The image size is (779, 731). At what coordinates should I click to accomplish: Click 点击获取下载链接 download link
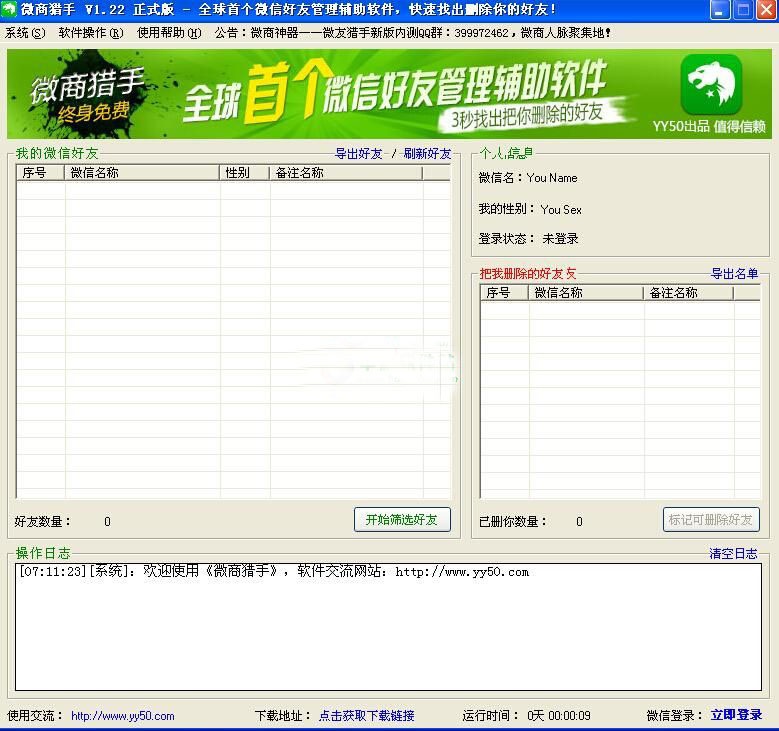click(x=367, y=716)
